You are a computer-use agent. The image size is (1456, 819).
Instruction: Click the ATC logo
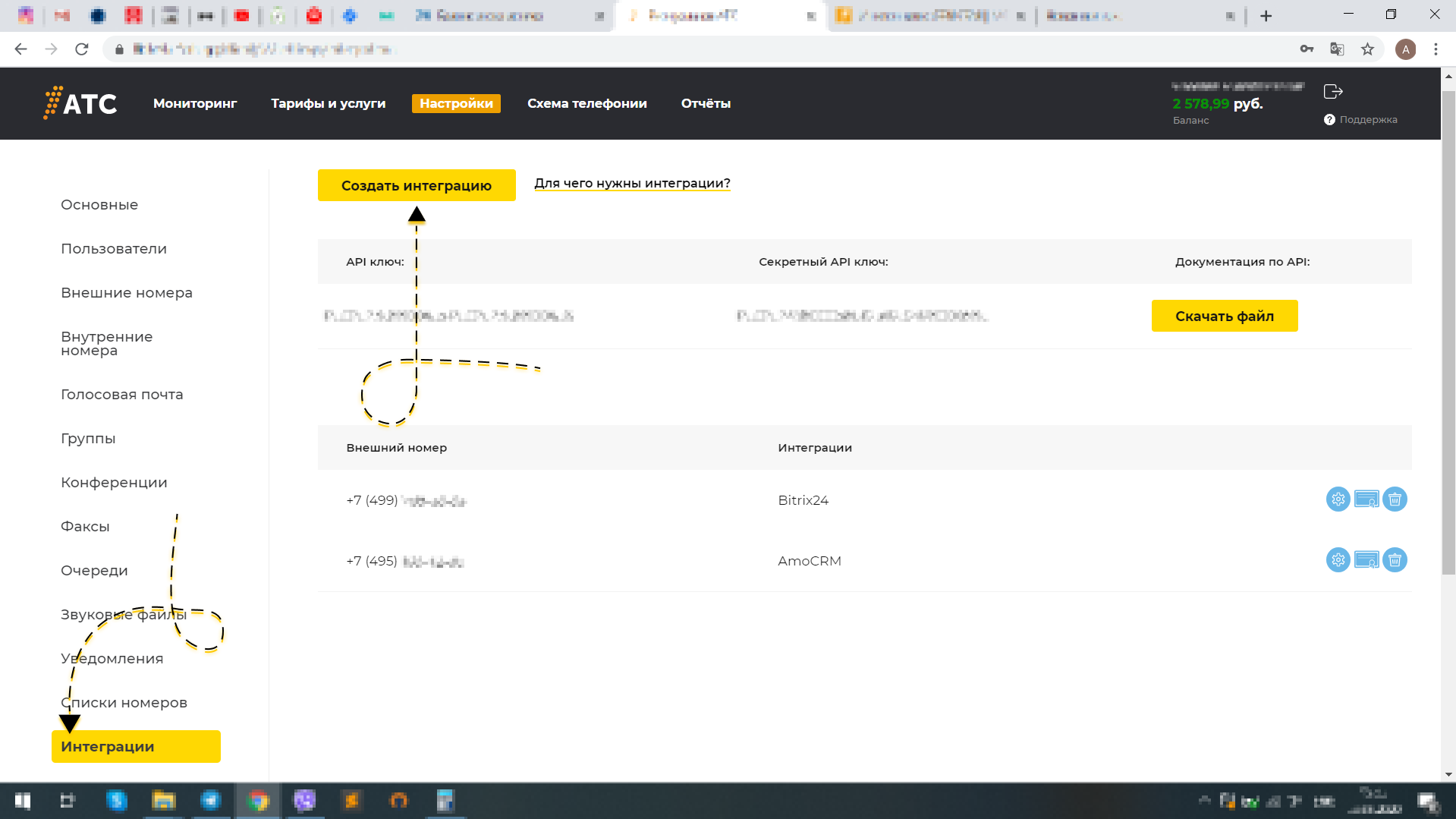pyautogui.click(x=80, y=103)
